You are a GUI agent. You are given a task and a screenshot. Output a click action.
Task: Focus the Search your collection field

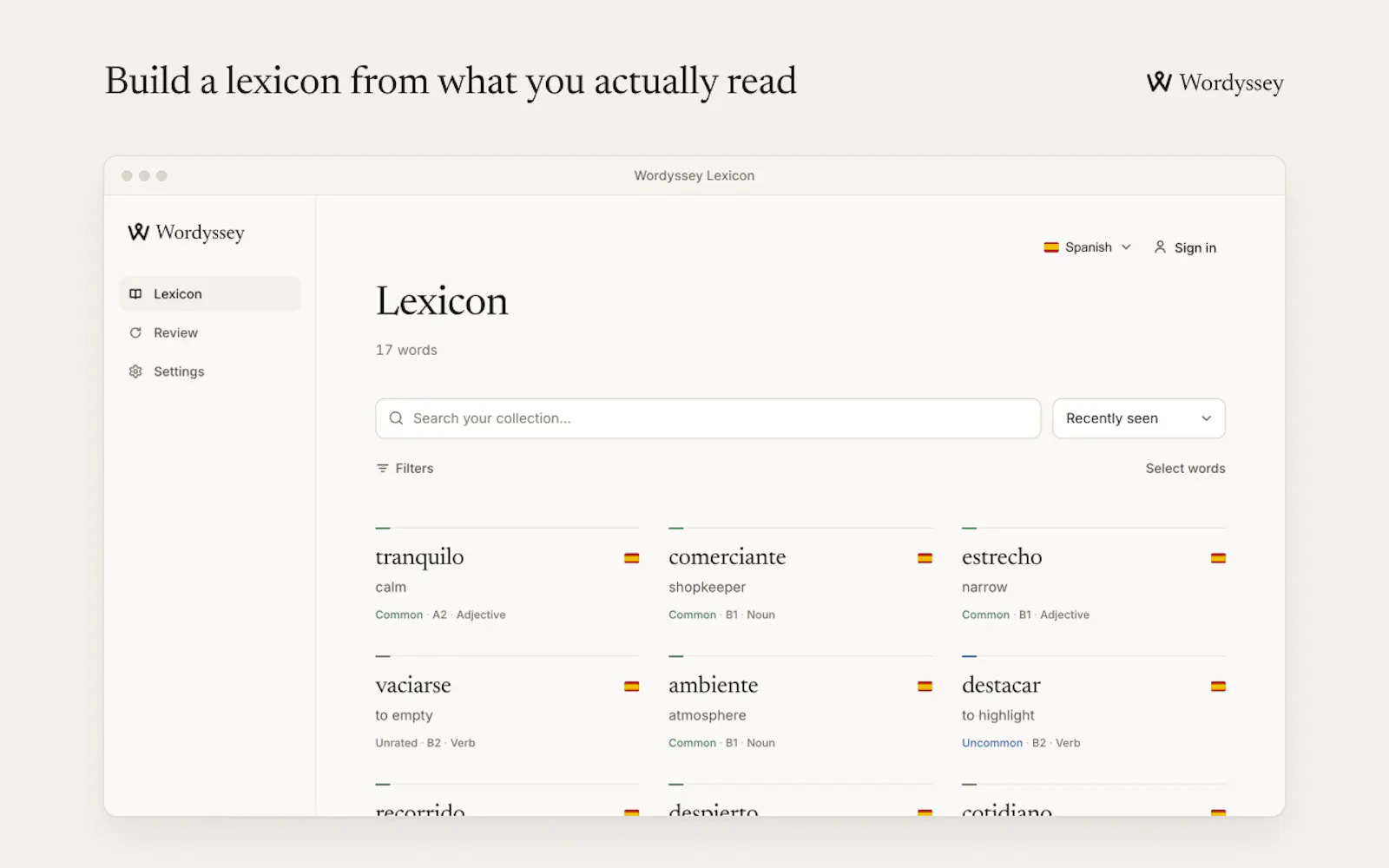708,418
